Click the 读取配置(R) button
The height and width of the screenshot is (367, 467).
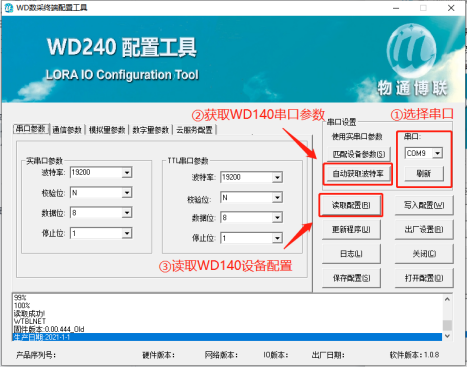click(351, 205)
